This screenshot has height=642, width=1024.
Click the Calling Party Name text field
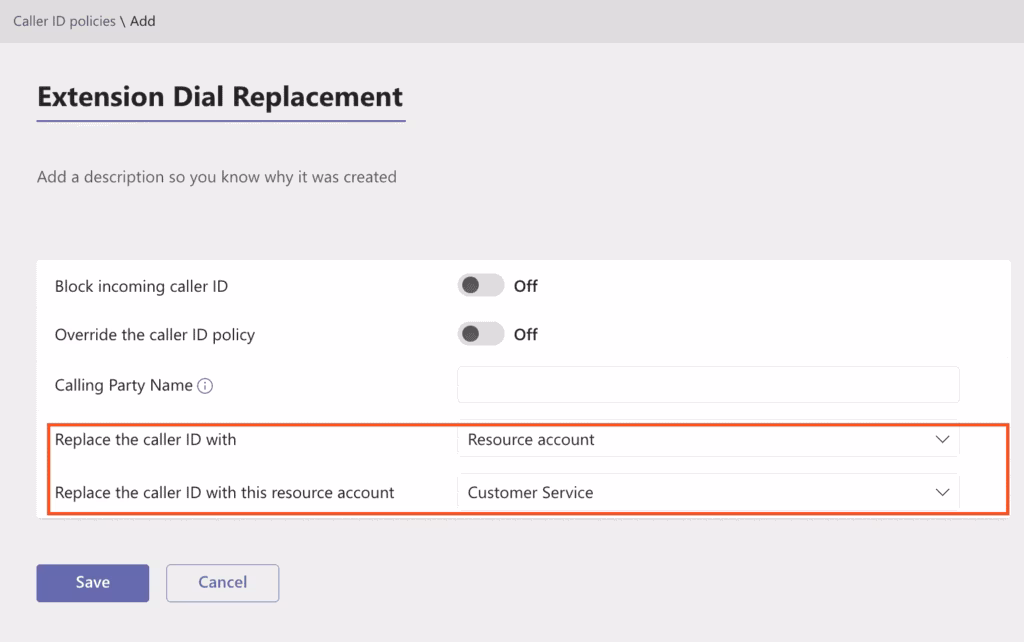[x=708, y=384]
